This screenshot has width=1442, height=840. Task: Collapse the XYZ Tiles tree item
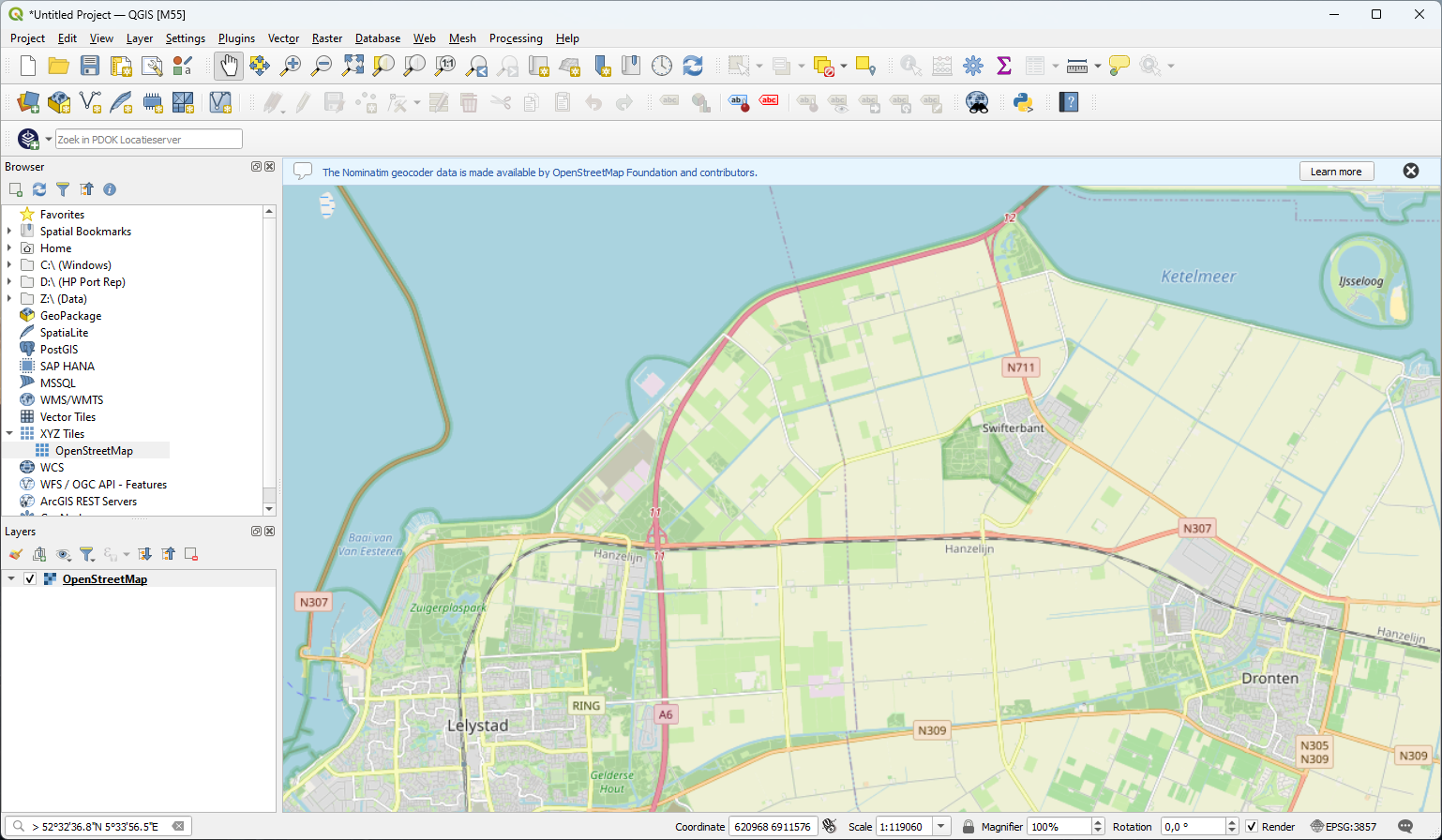[x=10, y=433]
